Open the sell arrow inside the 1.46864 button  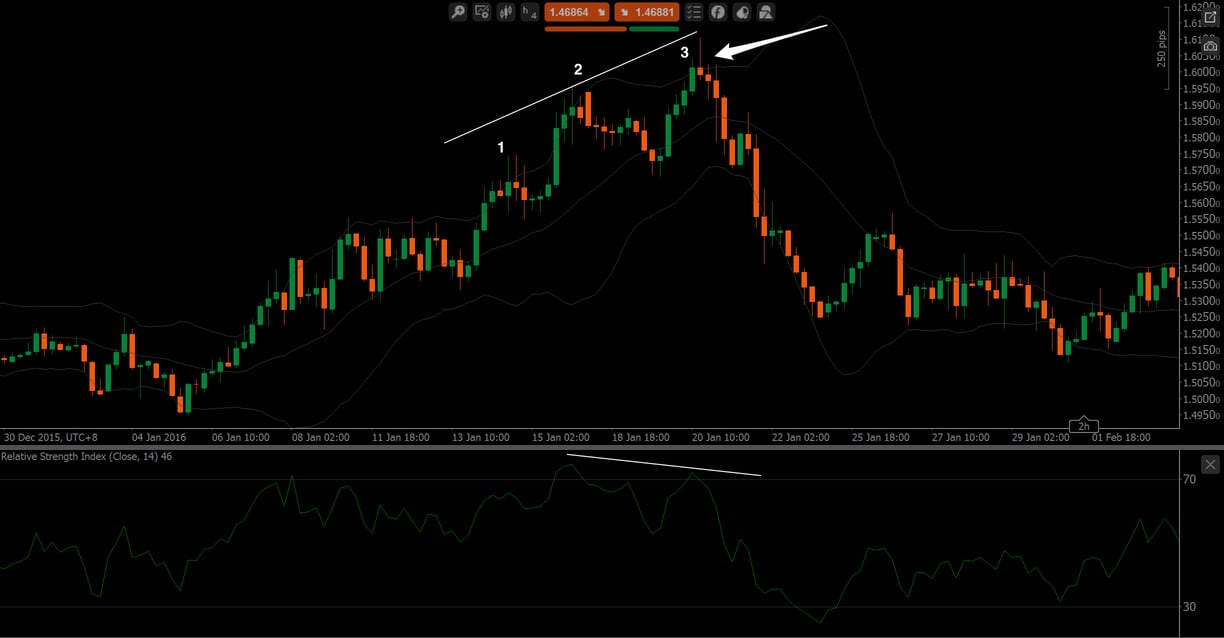pos(601,11)
